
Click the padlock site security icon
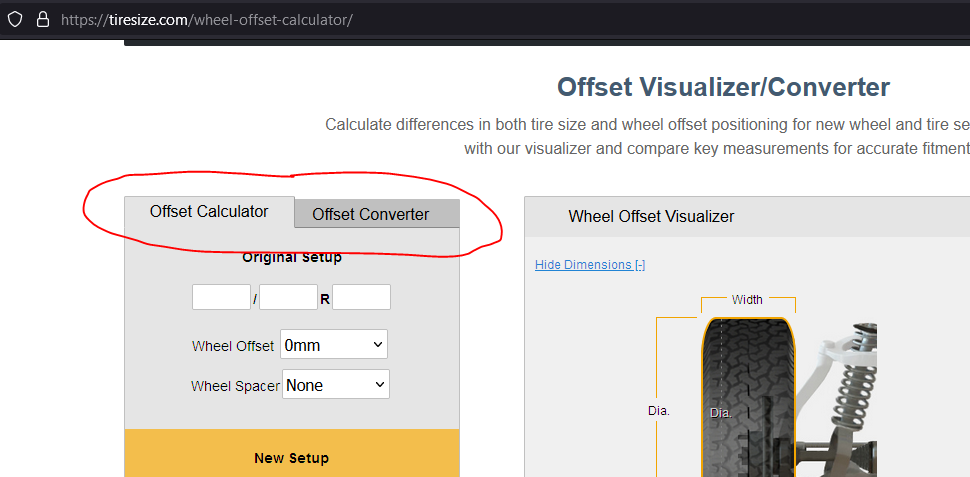tap(42, 19)
